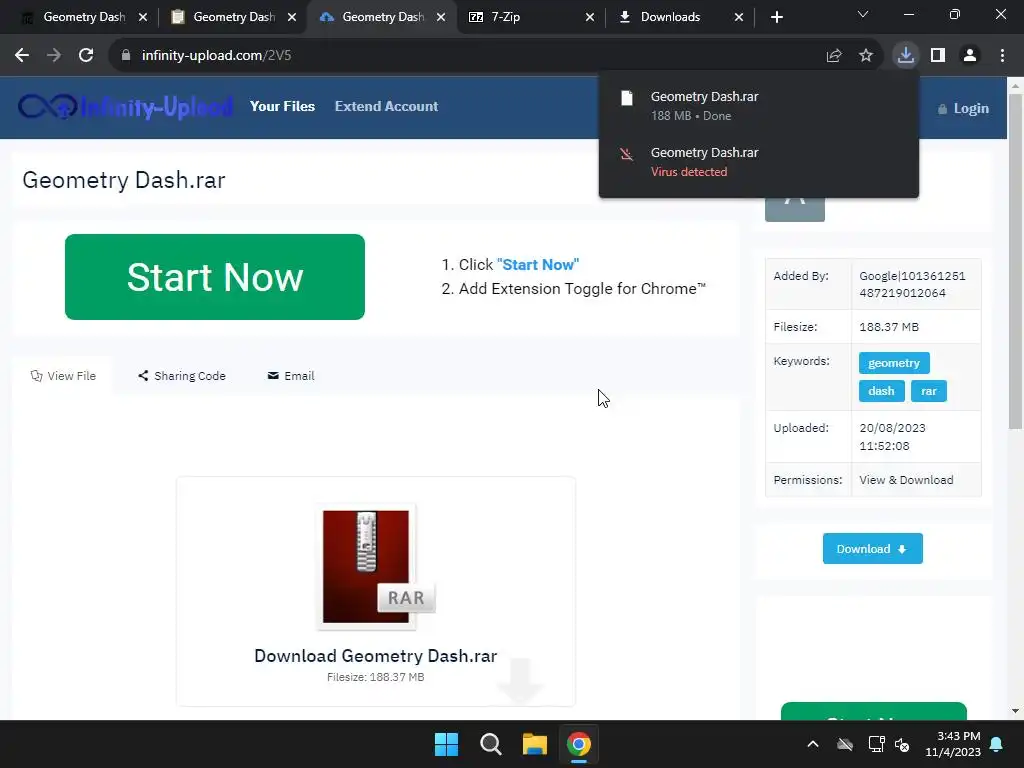Screen dimensions: 1024x768
Task: Open the Chrome three-dot menu
Action: (x=1002, y=56)
